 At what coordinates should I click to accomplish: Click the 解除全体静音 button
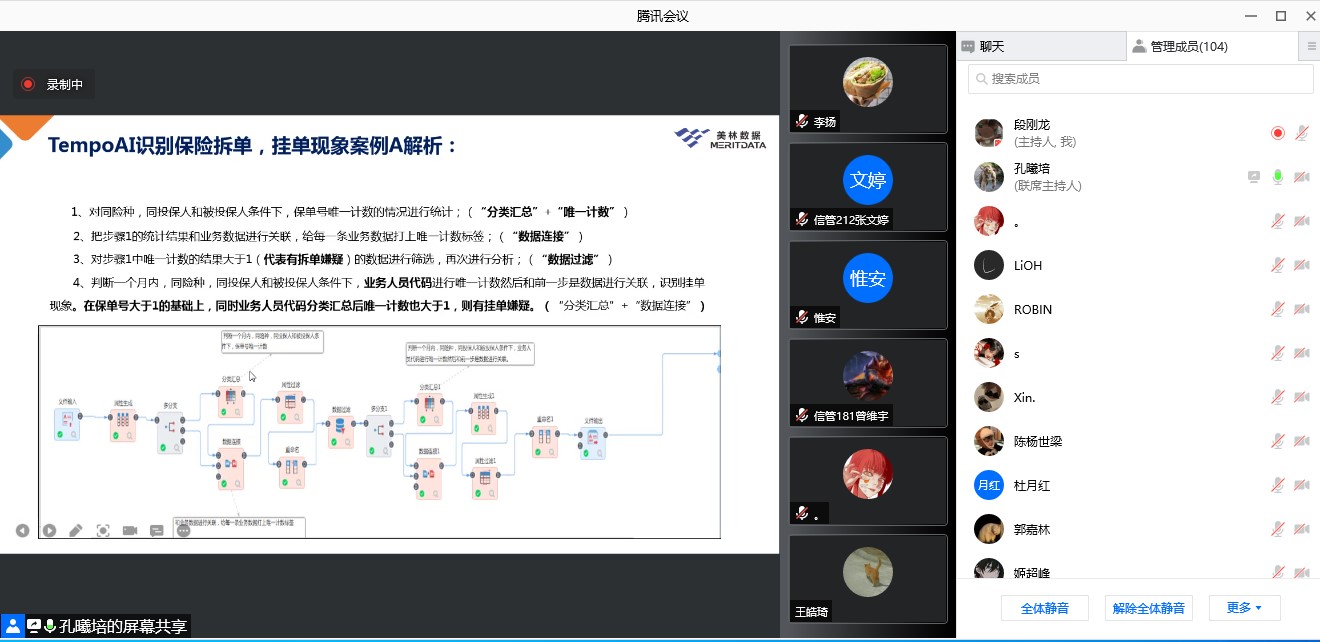click(x=1148, y=607)
